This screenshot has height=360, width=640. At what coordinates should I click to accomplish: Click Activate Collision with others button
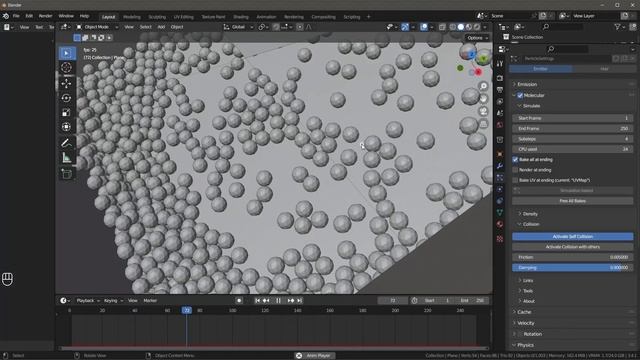pyautogui.click(x=572, y=247)
